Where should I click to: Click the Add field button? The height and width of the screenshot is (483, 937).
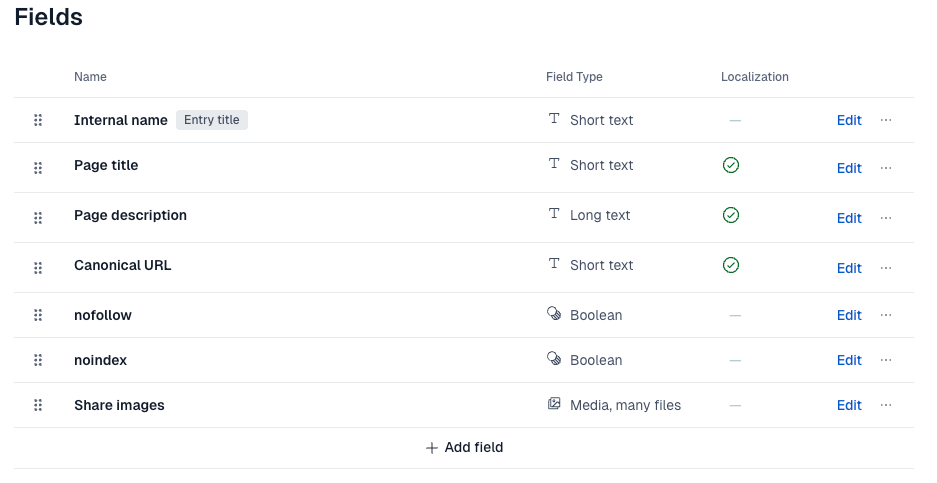[464, 448]
